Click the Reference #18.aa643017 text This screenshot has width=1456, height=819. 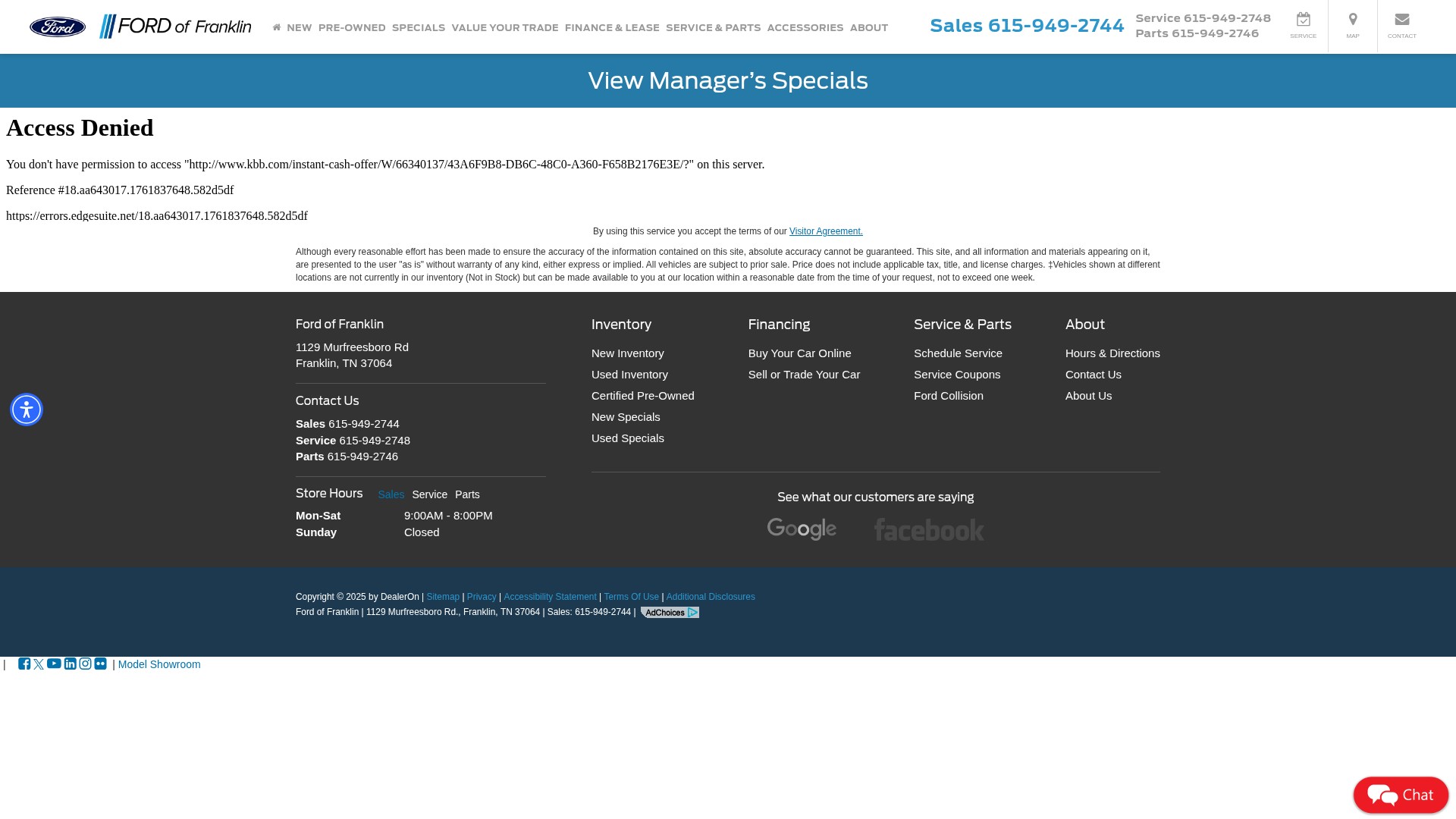tap(120, 190)
